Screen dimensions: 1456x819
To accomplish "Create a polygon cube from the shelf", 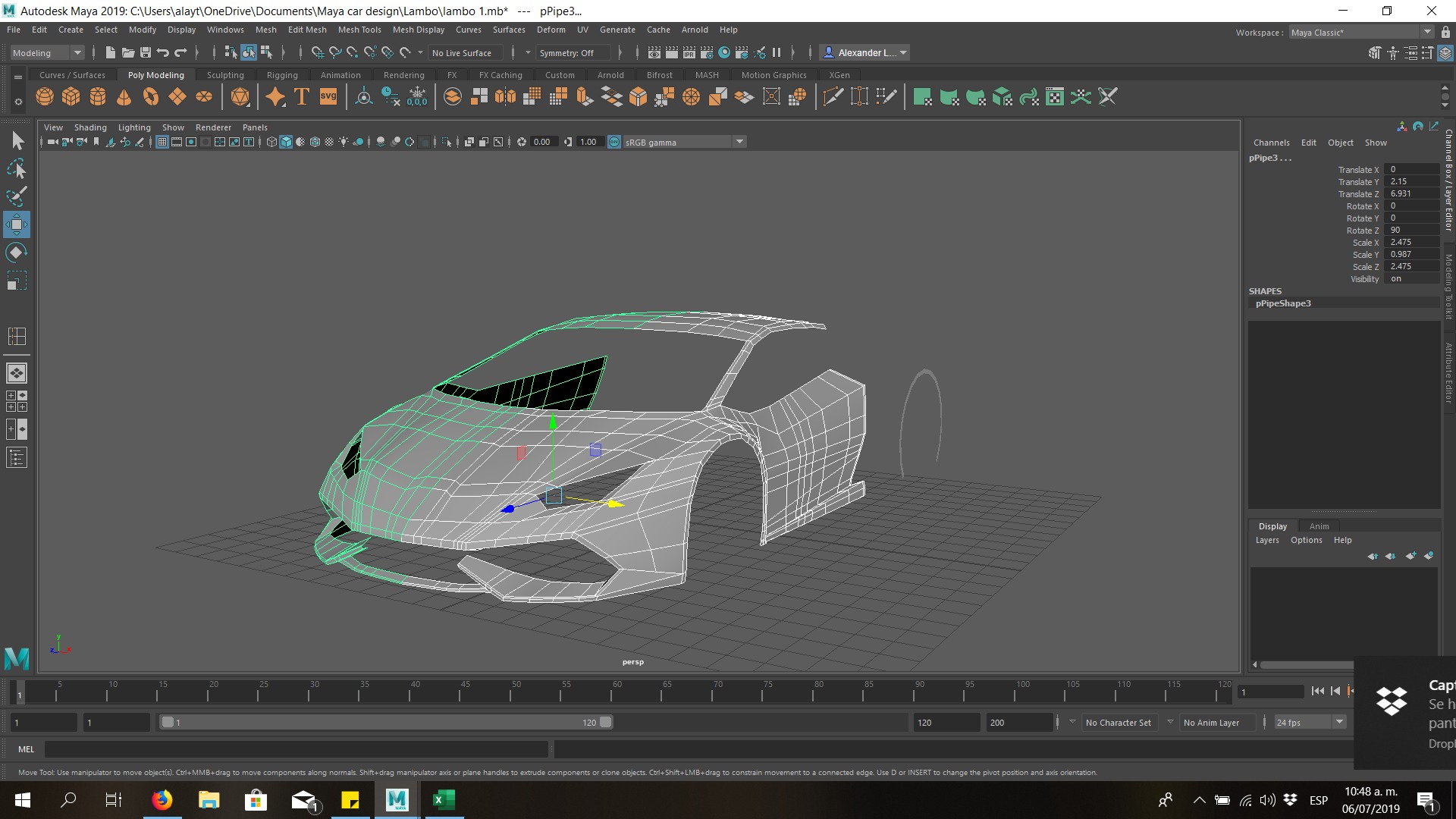I will (x=71, y=97).
